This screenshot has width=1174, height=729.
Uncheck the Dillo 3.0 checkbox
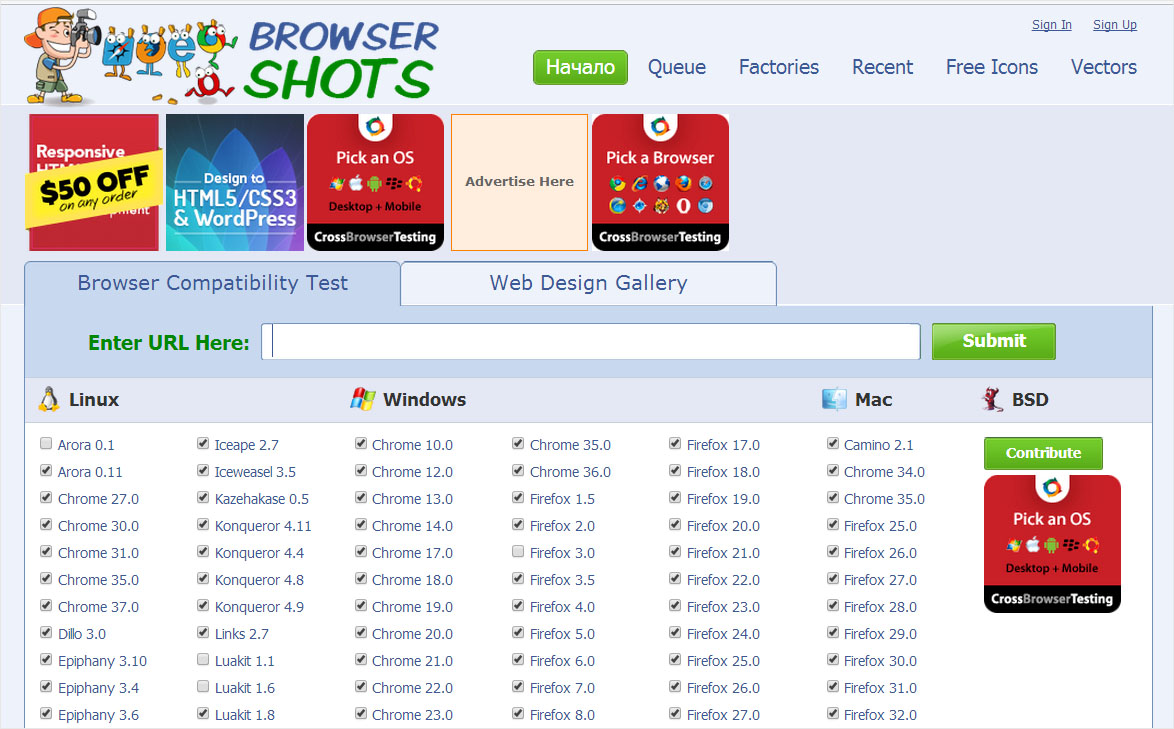(x=46, y=632)
